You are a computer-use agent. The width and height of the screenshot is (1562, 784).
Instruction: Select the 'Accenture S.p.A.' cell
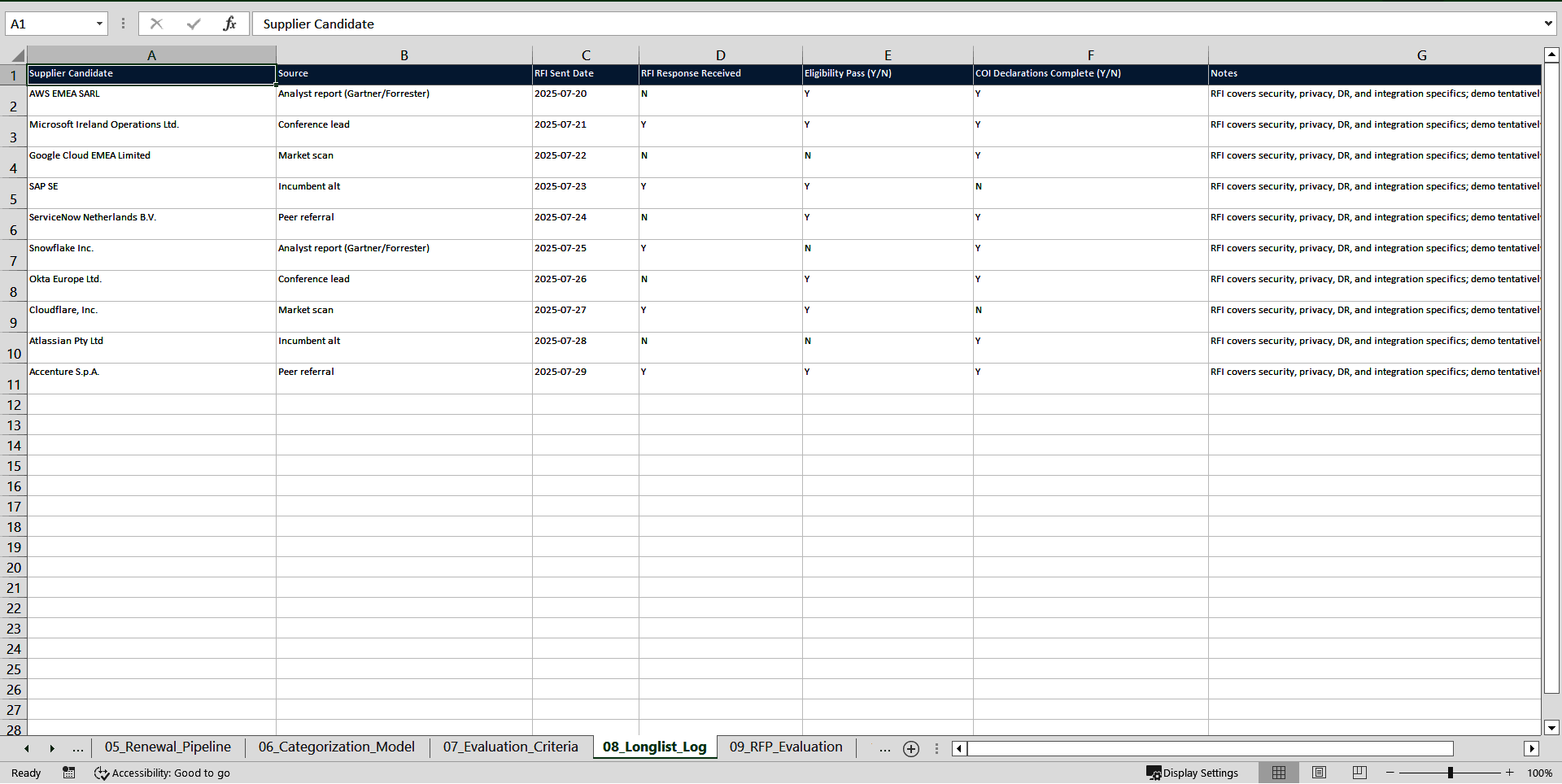pyautogui.click(x=151, y=379)
